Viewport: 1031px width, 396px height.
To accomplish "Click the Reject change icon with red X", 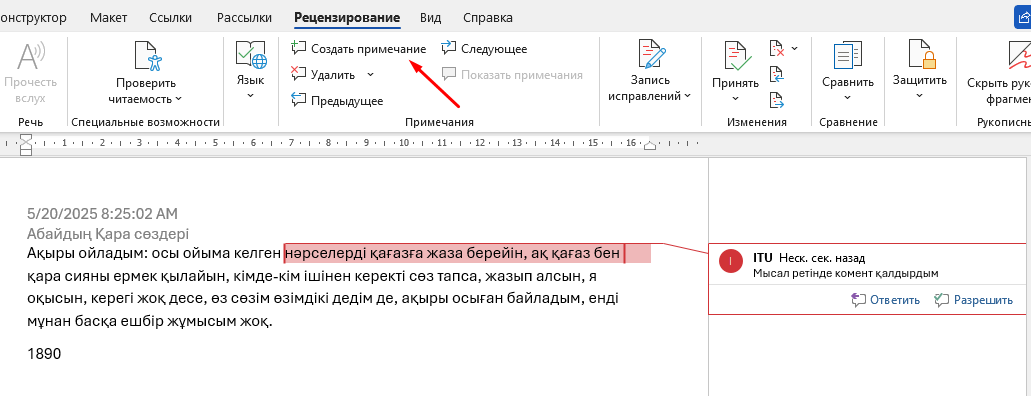I will 777,48.
